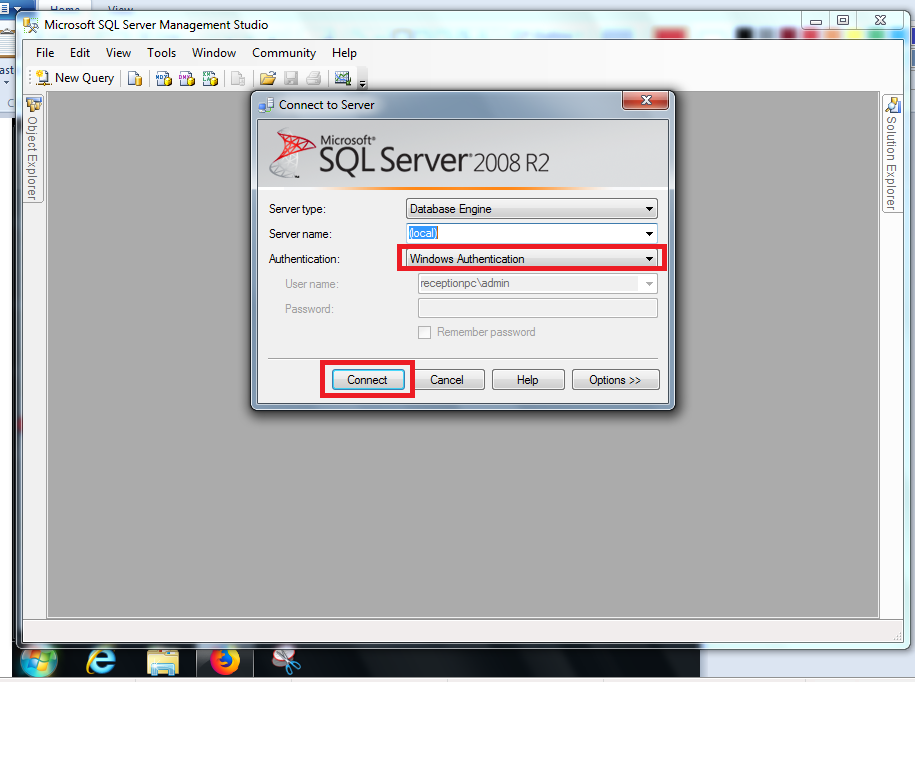The height and width of the screenshot is (768, 915).
Task: Click the Print toolbar icon
Action: point(312,78)
